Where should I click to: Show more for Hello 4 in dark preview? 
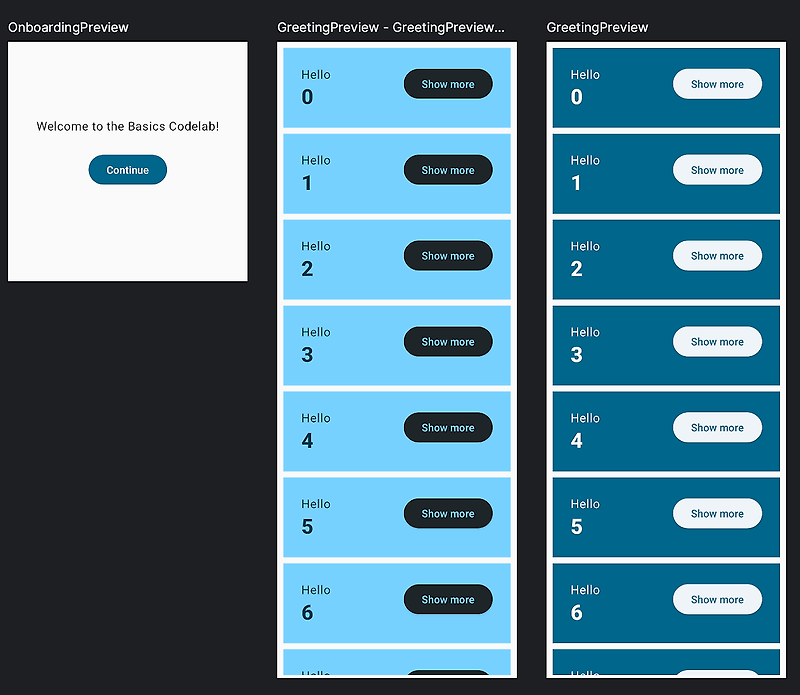[717, 428]
